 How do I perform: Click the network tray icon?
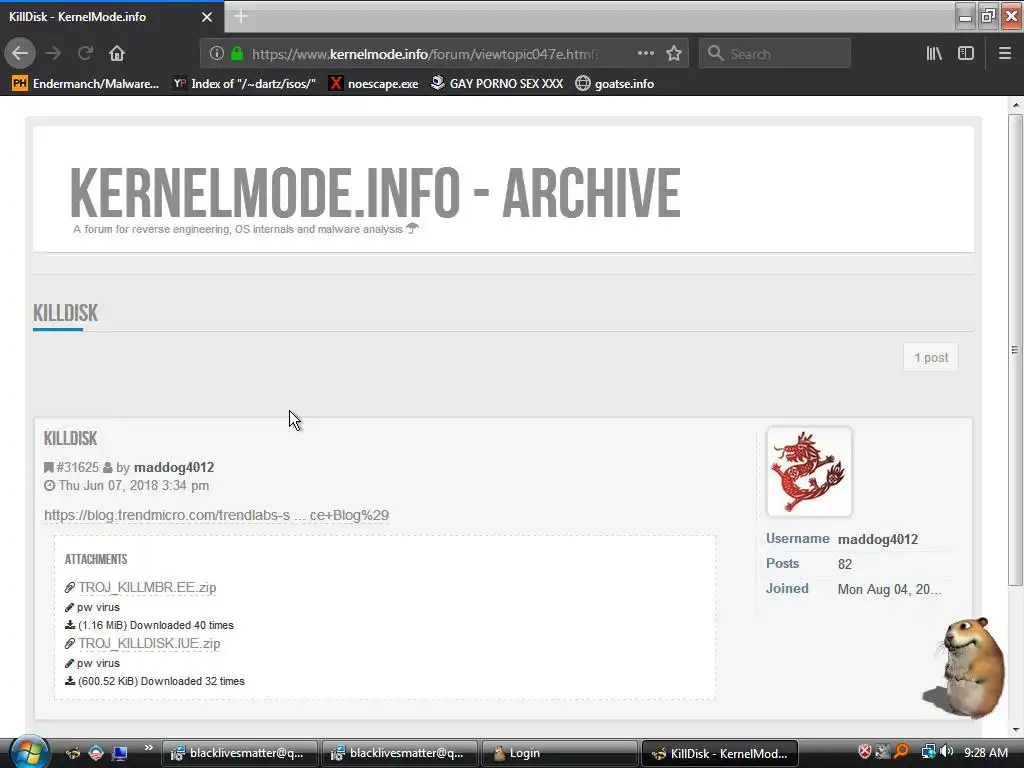(x=928, y=752)
